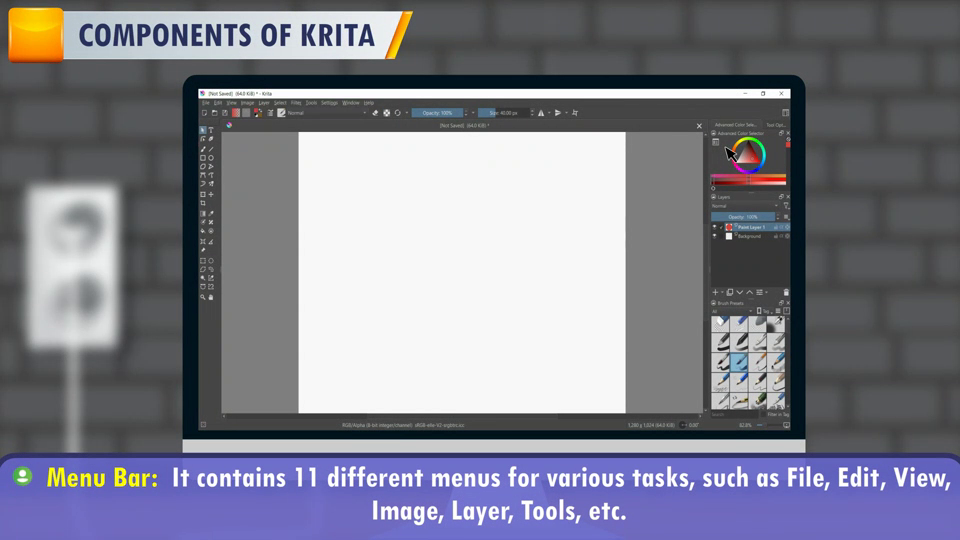This screenshot has width=960, height=540.
Task: Move layer up with the arrow
Action: (x=749, y=293)
